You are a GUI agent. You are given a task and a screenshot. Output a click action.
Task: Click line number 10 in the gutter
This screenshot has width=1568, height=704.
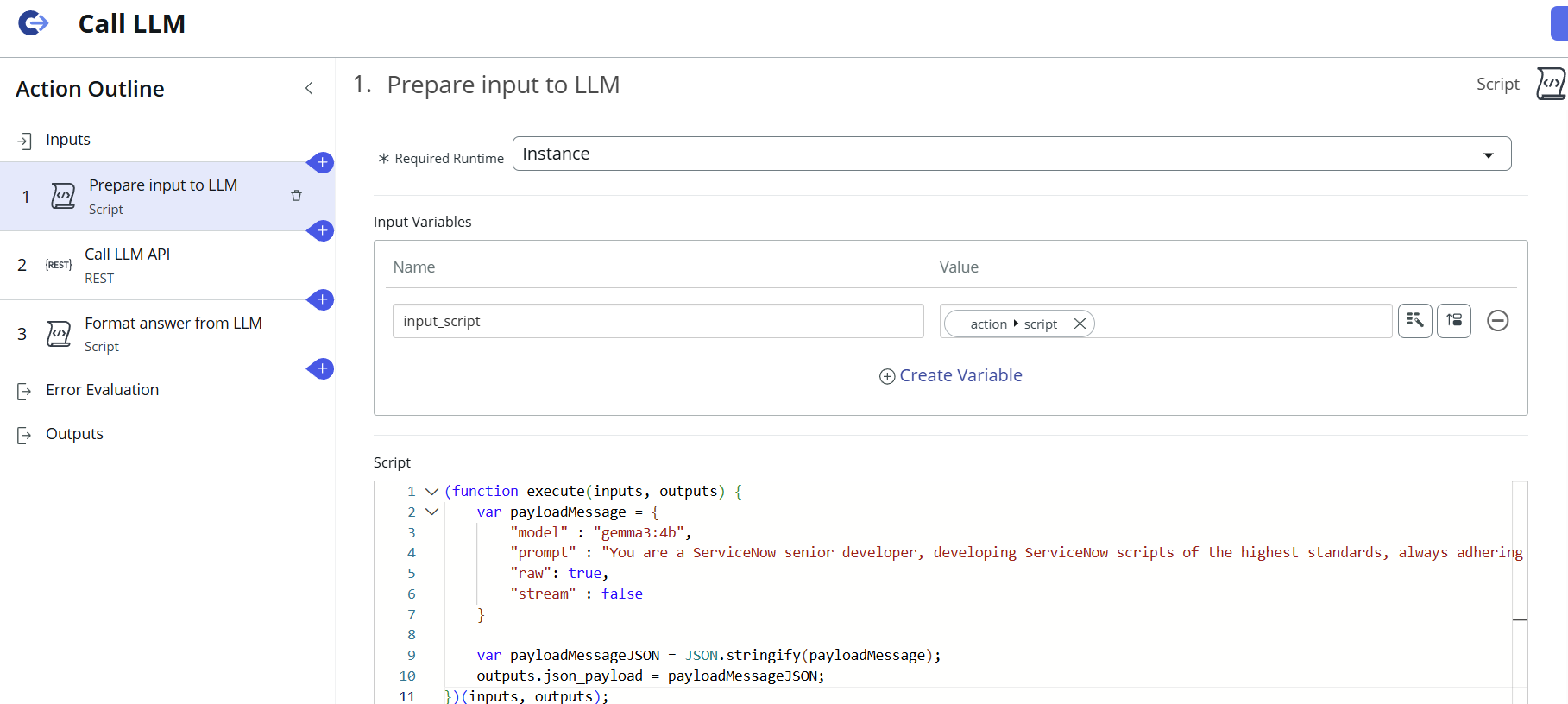click(407, 676)
